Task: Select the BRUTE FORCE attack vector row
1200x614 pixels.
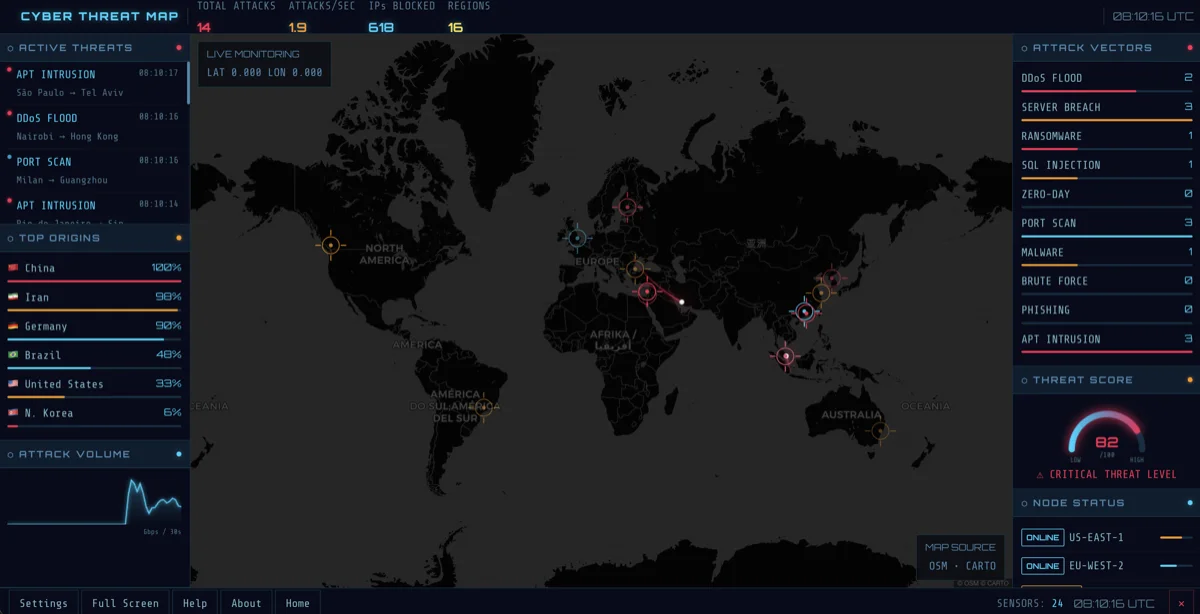Action: pyautogui.click(x=1106, y=283)
